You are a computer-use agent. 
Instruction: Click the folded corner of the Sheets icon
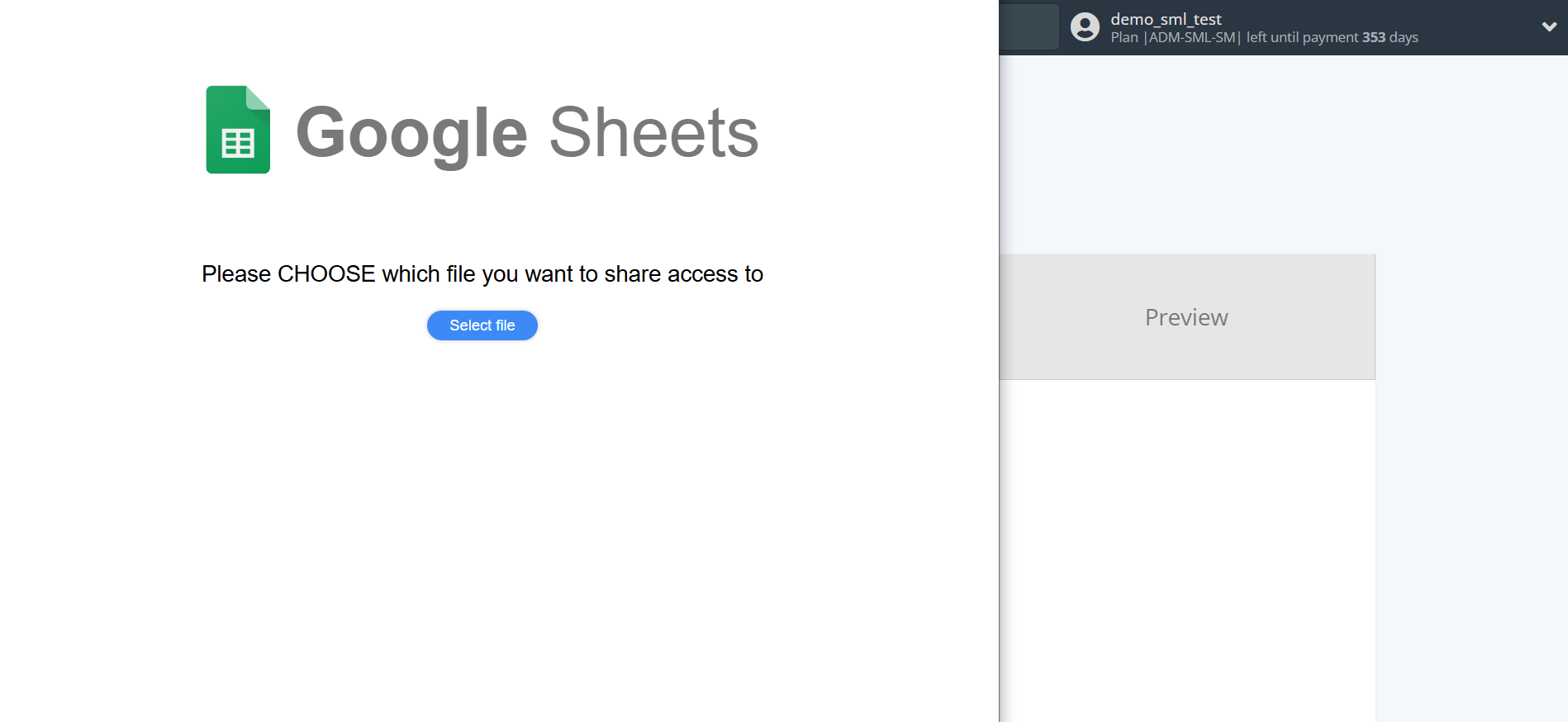pyautogui.click(x=258, y=98)
